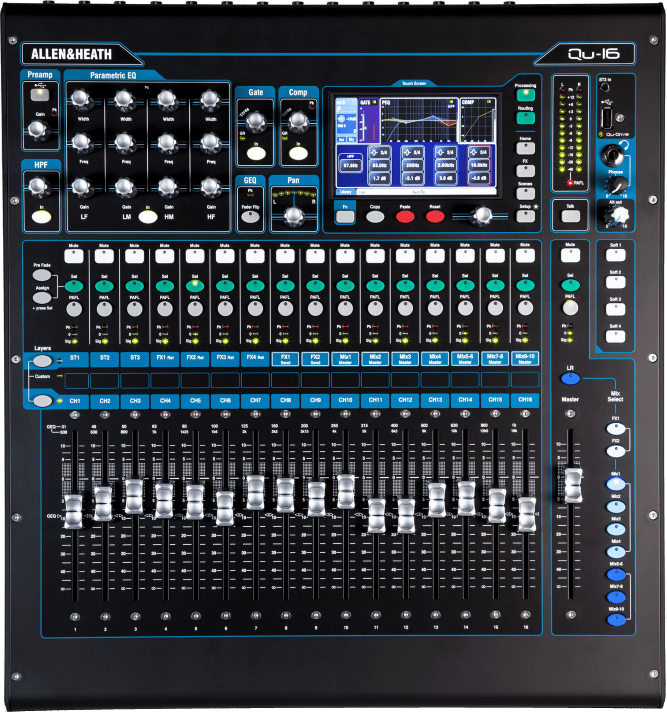
Task: Click the Soft 1 key
Action: click(x=615, y=255)
